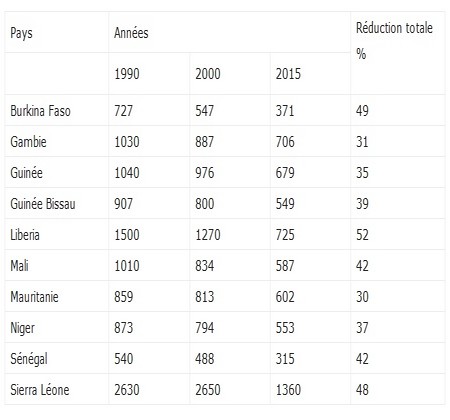Select Sierra Léone's 2015 value 1360
Viewport: 450px width, 420px height.
(288, 390)
